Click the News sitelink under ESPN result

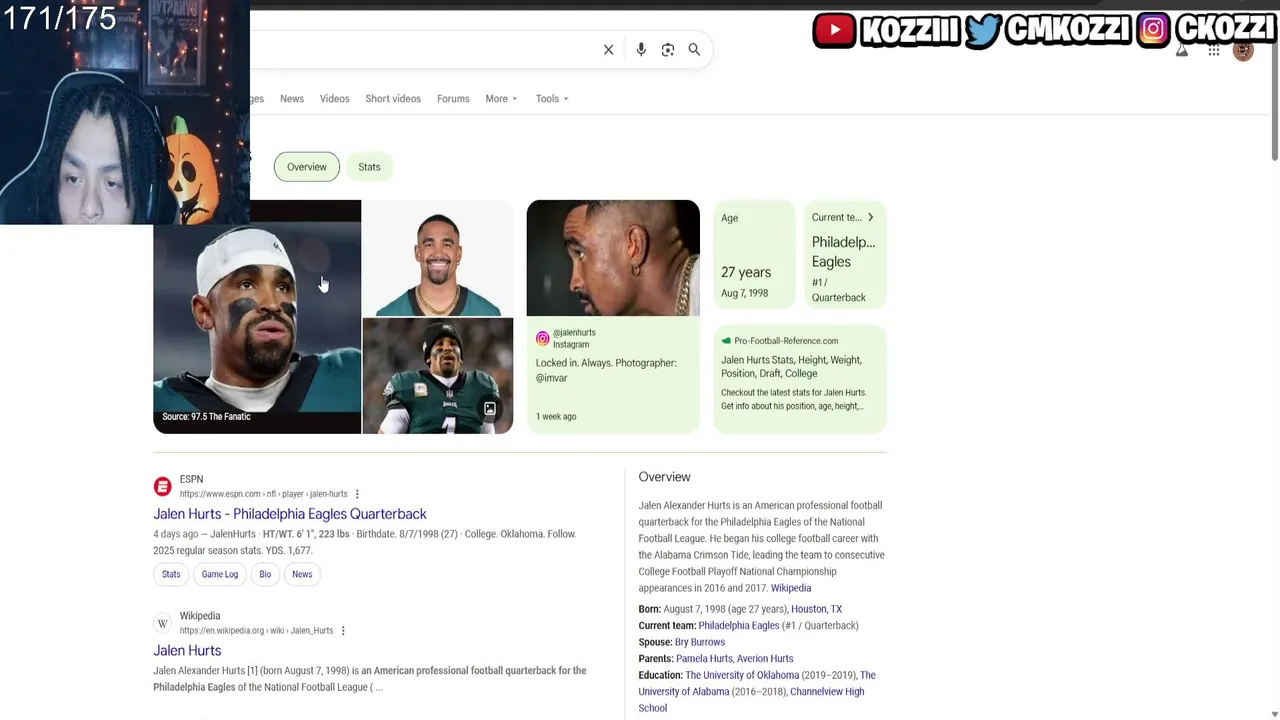(x=302, y=574)
